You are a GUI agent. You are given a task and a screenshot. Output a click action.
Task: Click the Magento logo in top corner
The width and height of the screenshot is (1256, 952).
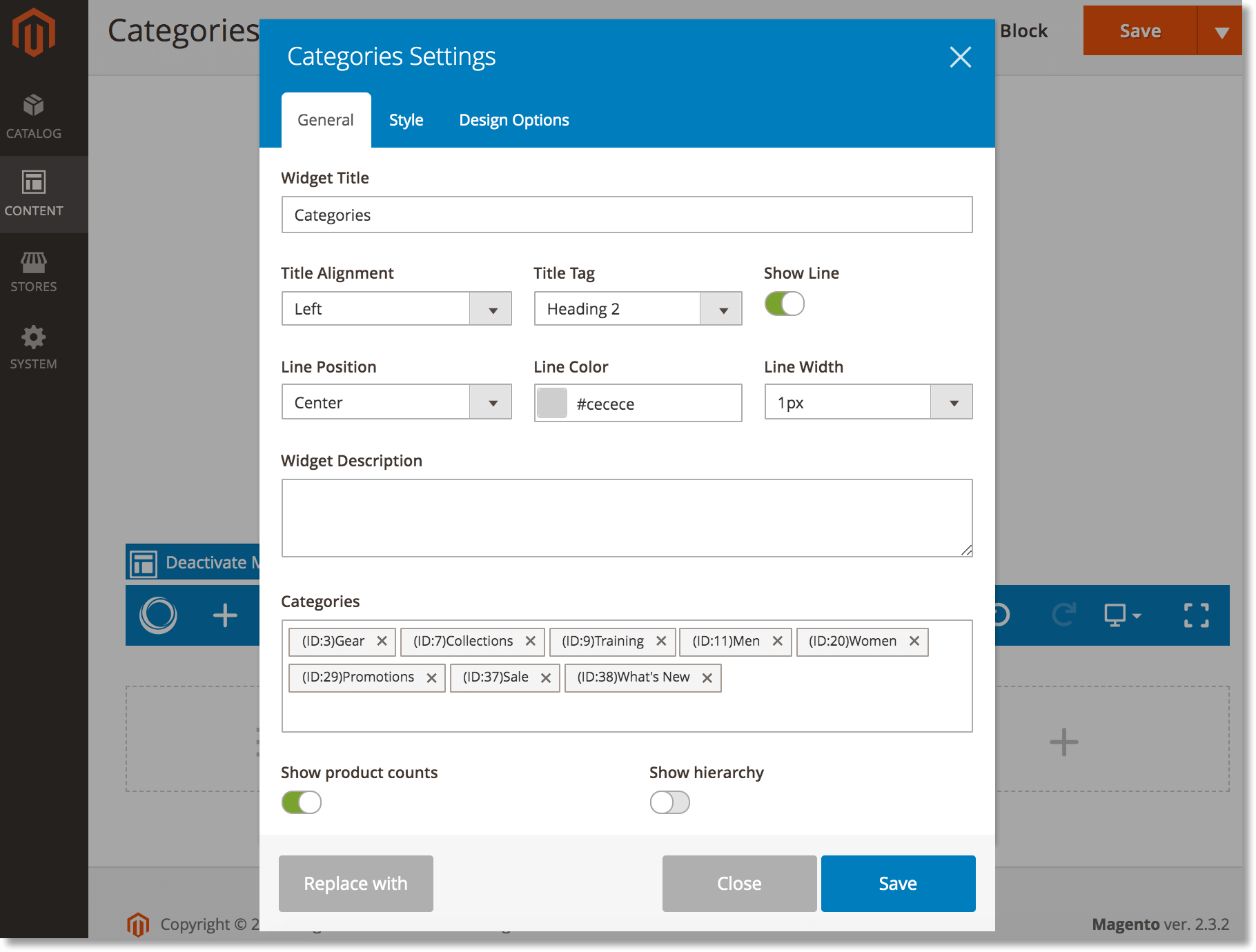click(32, 31)
